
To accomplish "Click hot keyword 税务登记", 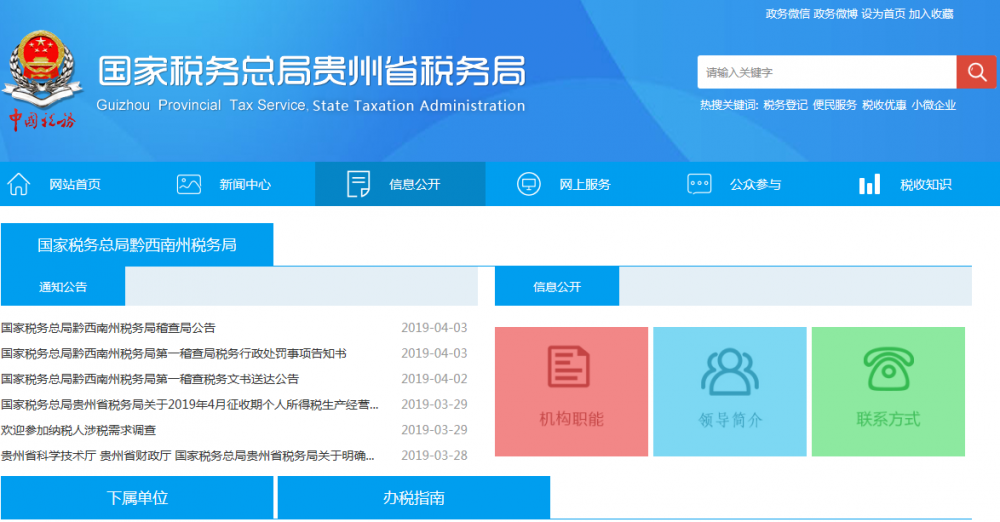I will click(785, 105).
